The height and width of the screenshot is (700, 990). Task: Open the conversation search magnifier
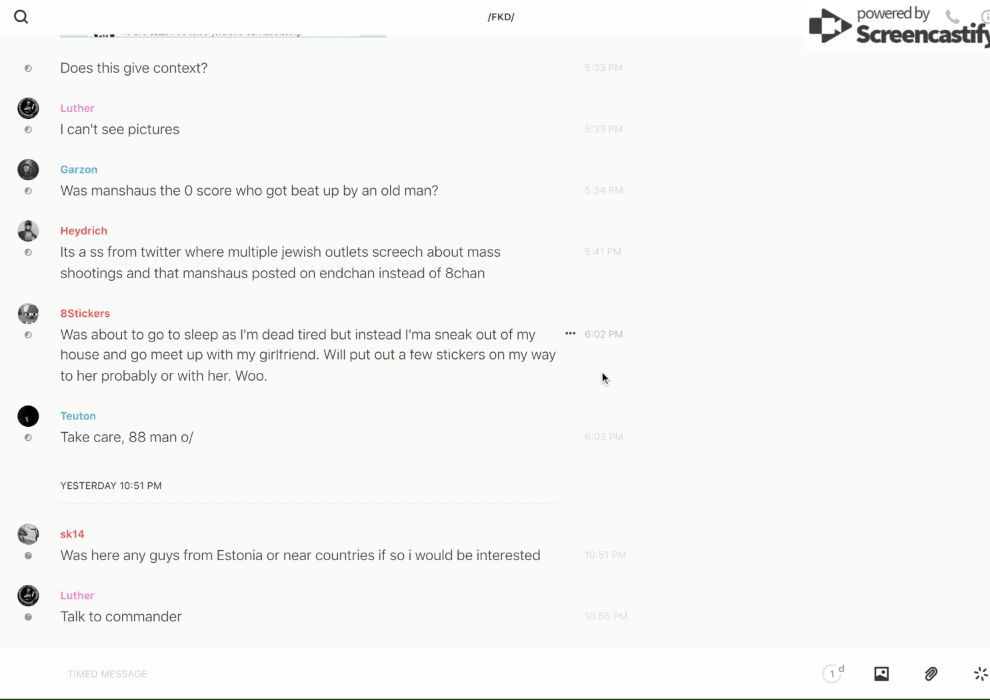[21, 17]
